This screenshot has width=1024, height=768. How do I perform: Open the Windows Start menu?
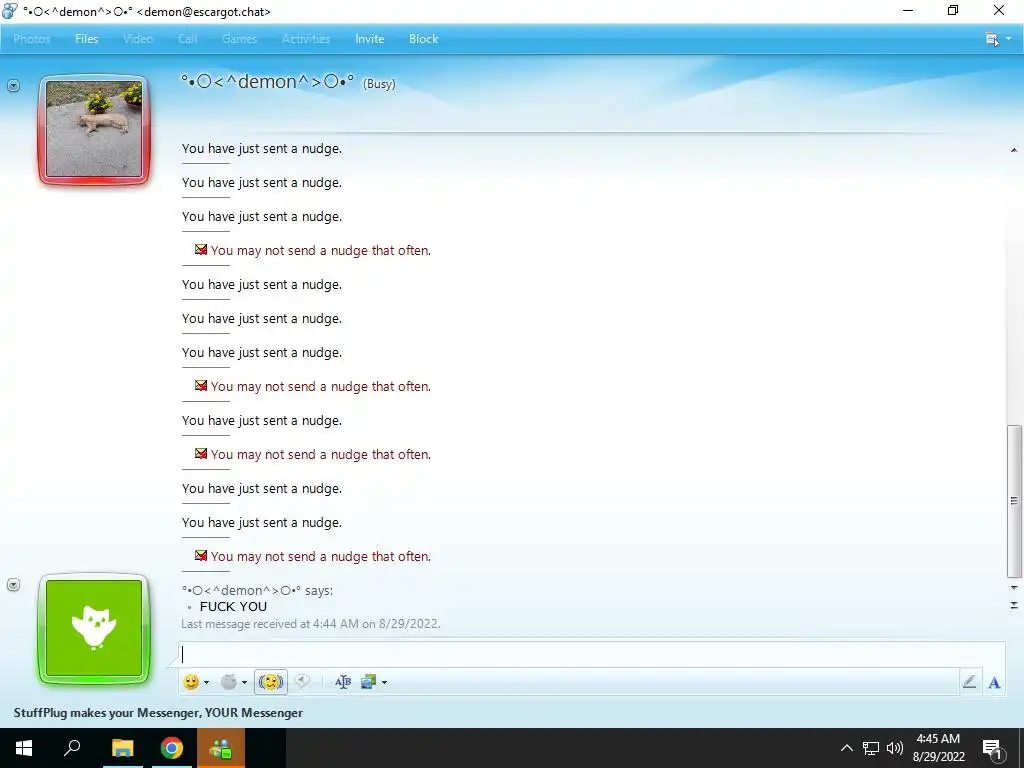[24, 748]
